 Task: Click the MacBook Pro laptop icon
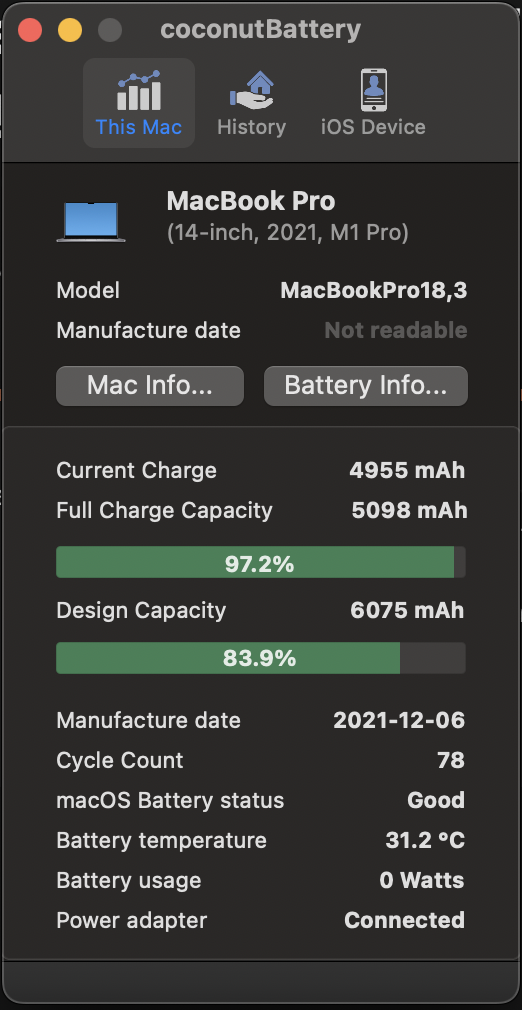click(91, 222)
